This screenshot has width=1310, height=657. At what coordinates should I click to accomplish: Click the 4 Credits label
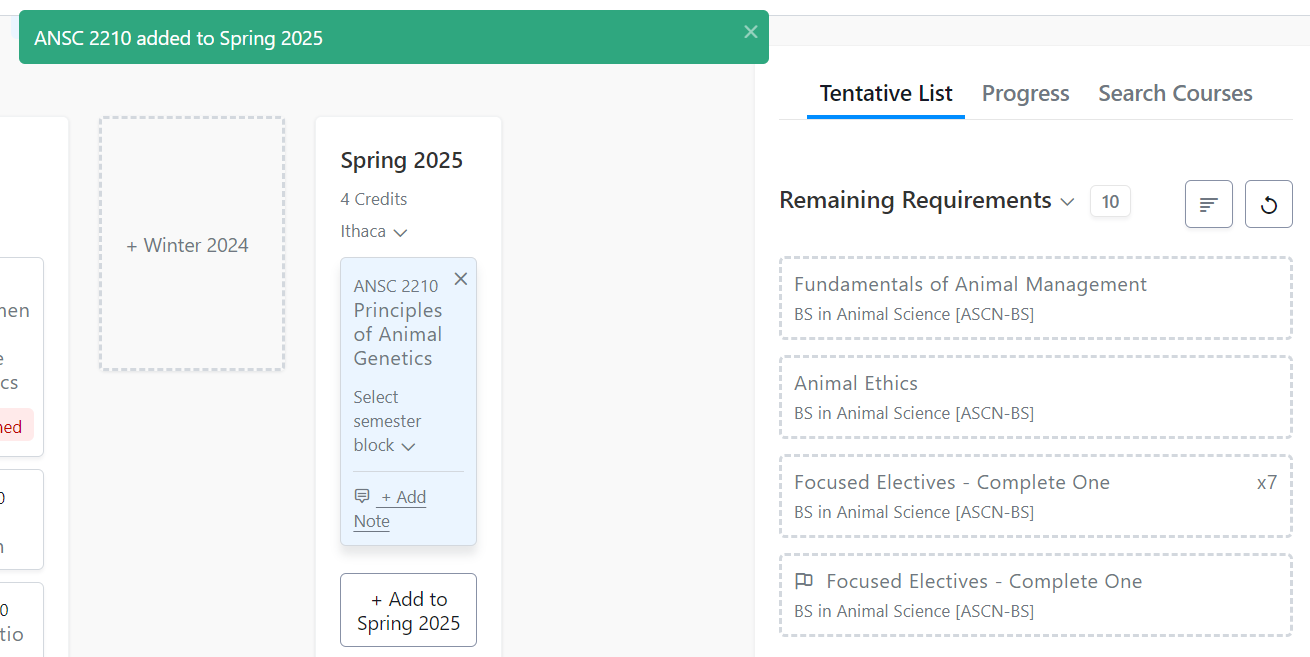[374, 199]
